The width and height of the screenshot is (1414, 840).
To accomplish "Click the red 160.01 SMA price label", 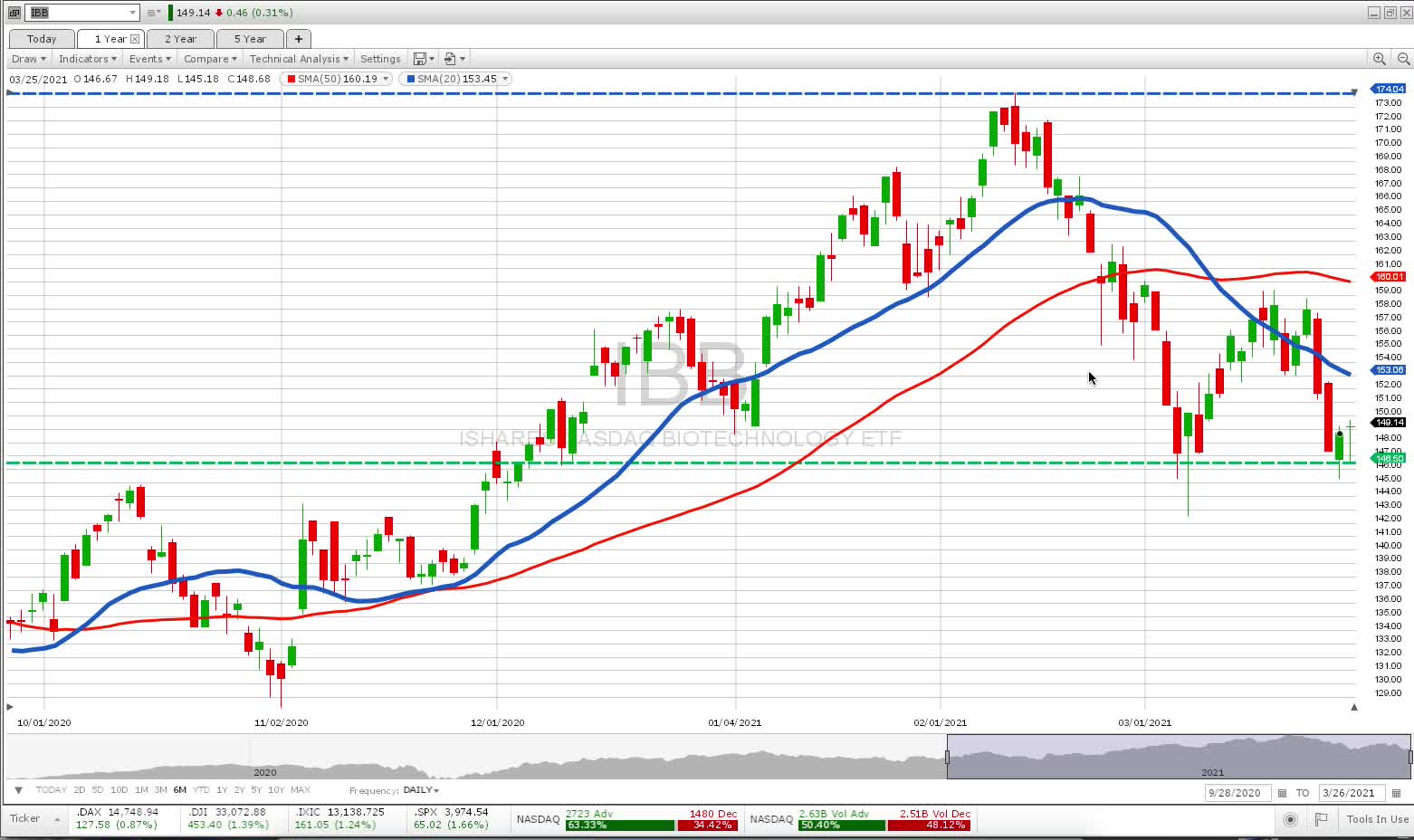I will (1390, 277).
